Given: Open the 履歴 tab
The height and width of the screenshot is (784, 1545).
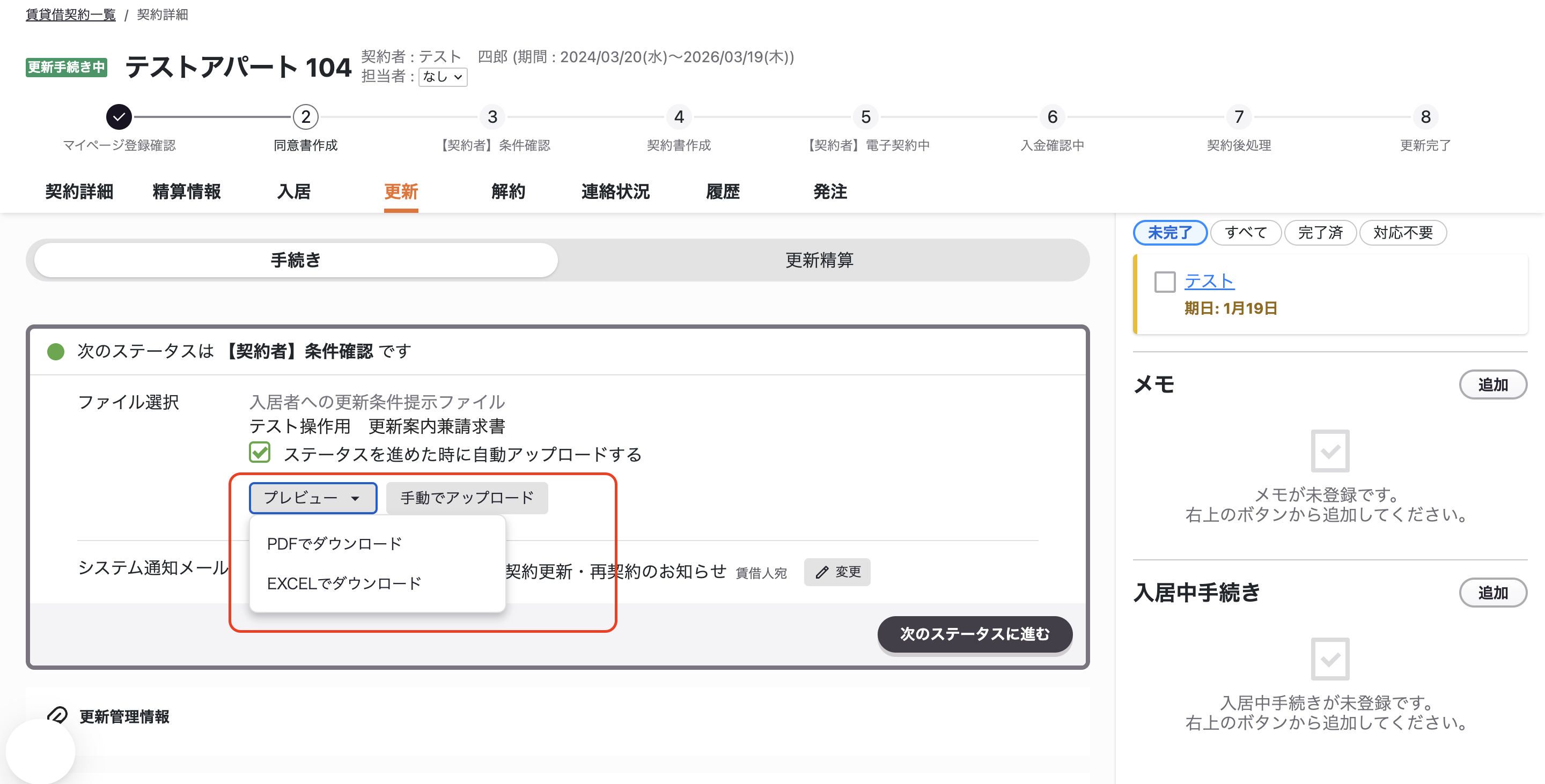Looking at the screenshot, I should tap(723, 192).
